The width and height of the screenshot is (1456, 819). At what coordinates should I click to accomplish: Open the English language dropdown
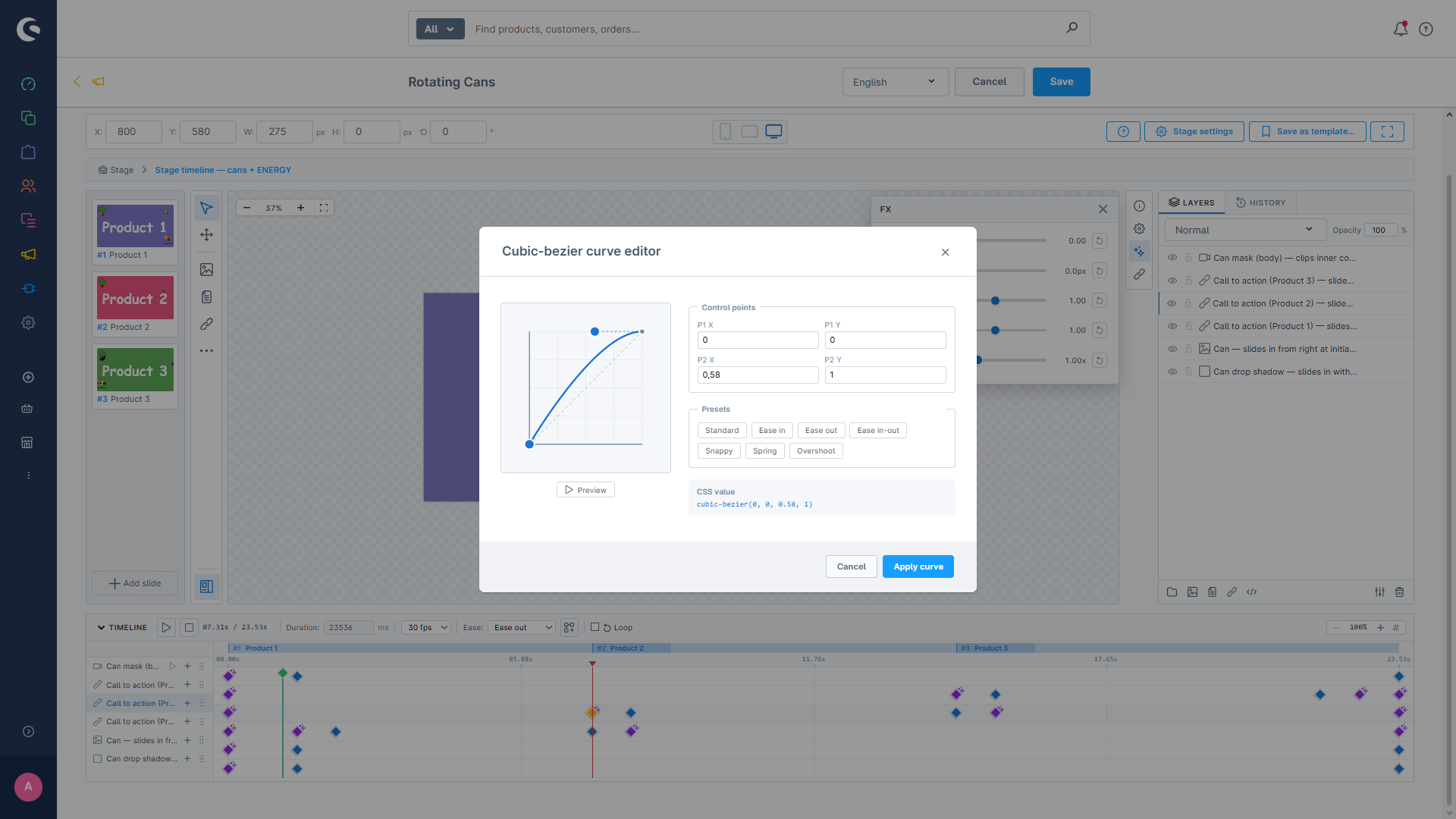coord(895,82)
